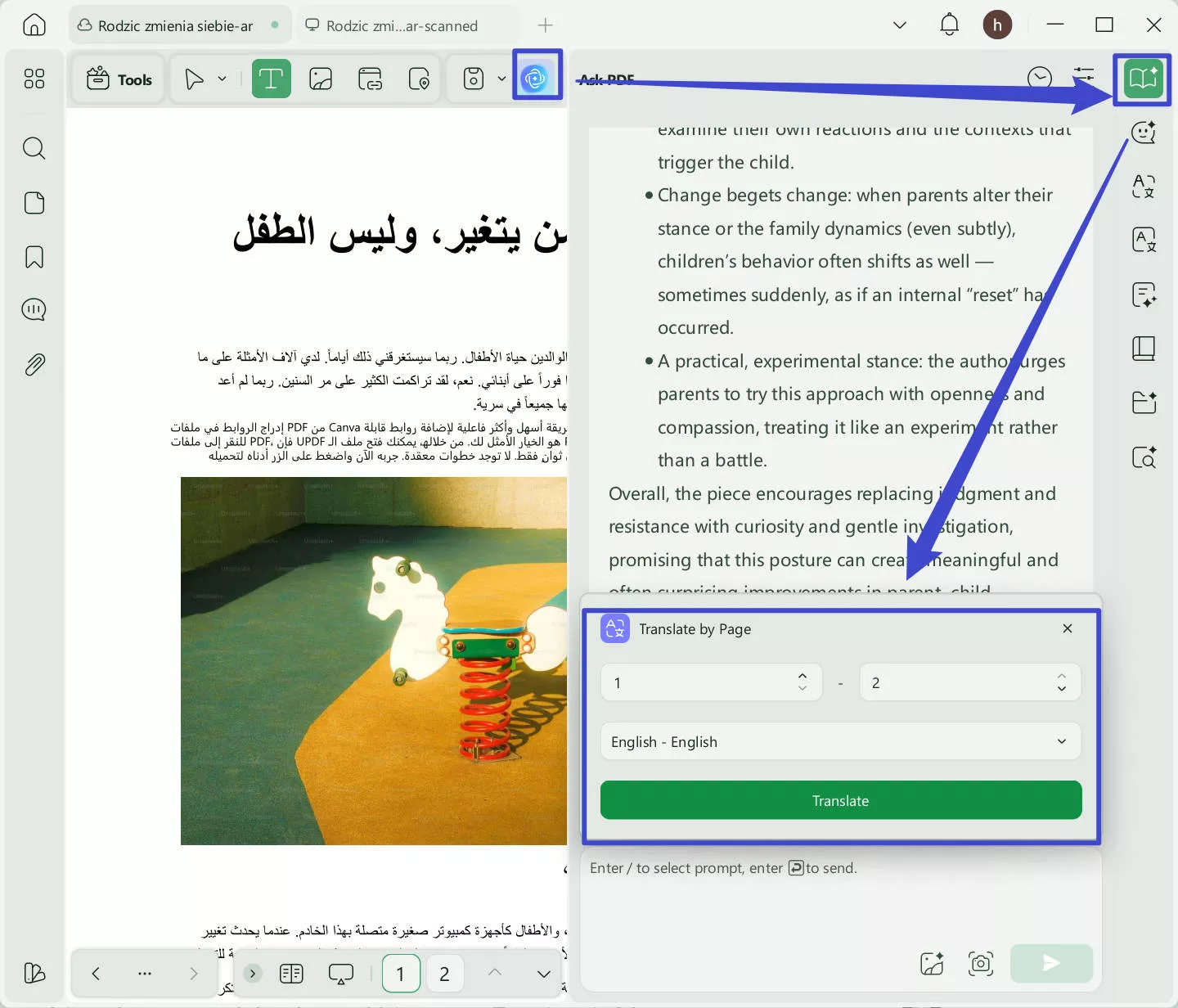Click the Translate button
The image size is (1178, 1008).
click(840, 800)
